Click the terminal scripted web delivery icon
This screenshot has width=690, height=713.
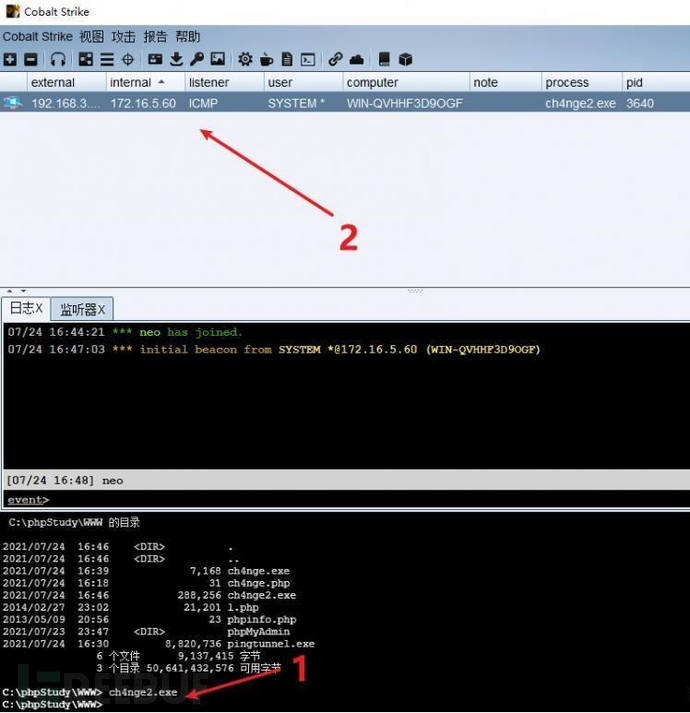pyautogui.click(x=308, y=59)
